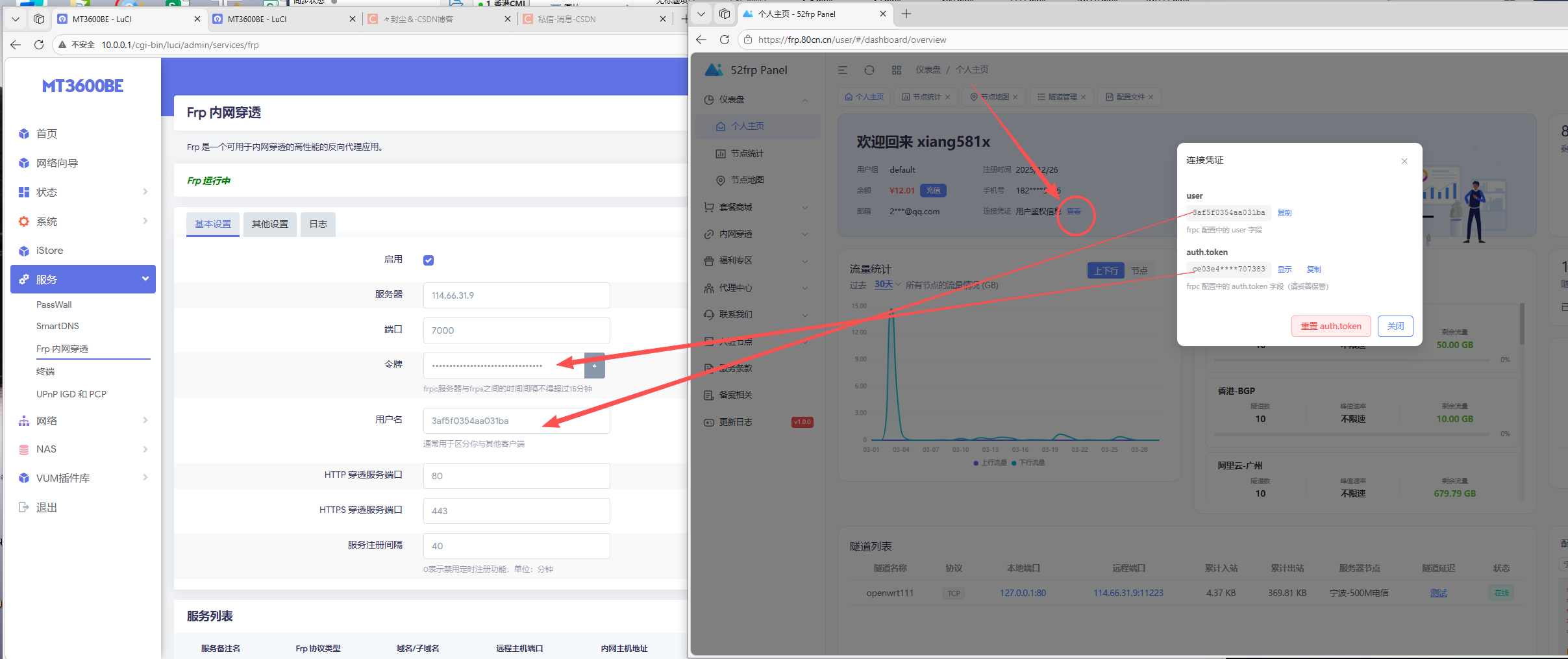This screenshot has width=1568, height=659.
Task: Click the 退出 logout icon in LuCI sidebar
Action: [24, 507]
